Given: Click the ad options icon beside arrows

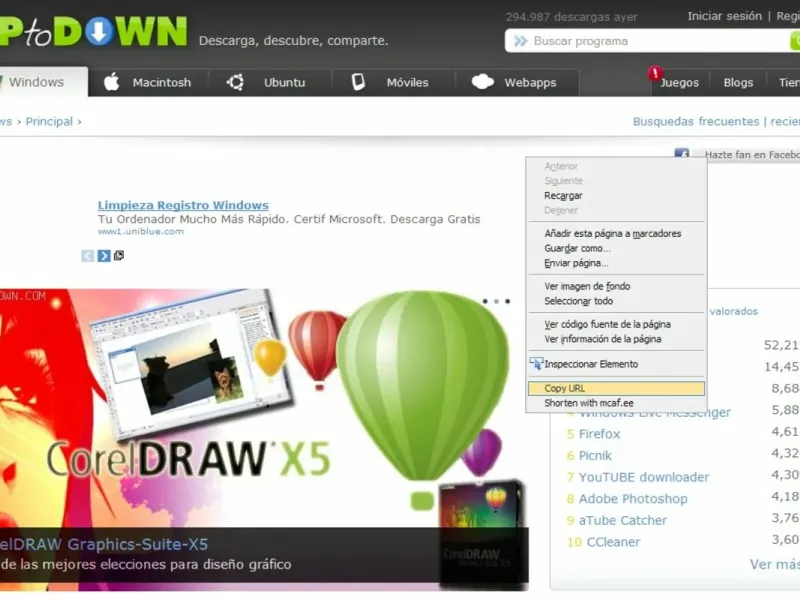Looking at the screenshot, I should [119, 255].
